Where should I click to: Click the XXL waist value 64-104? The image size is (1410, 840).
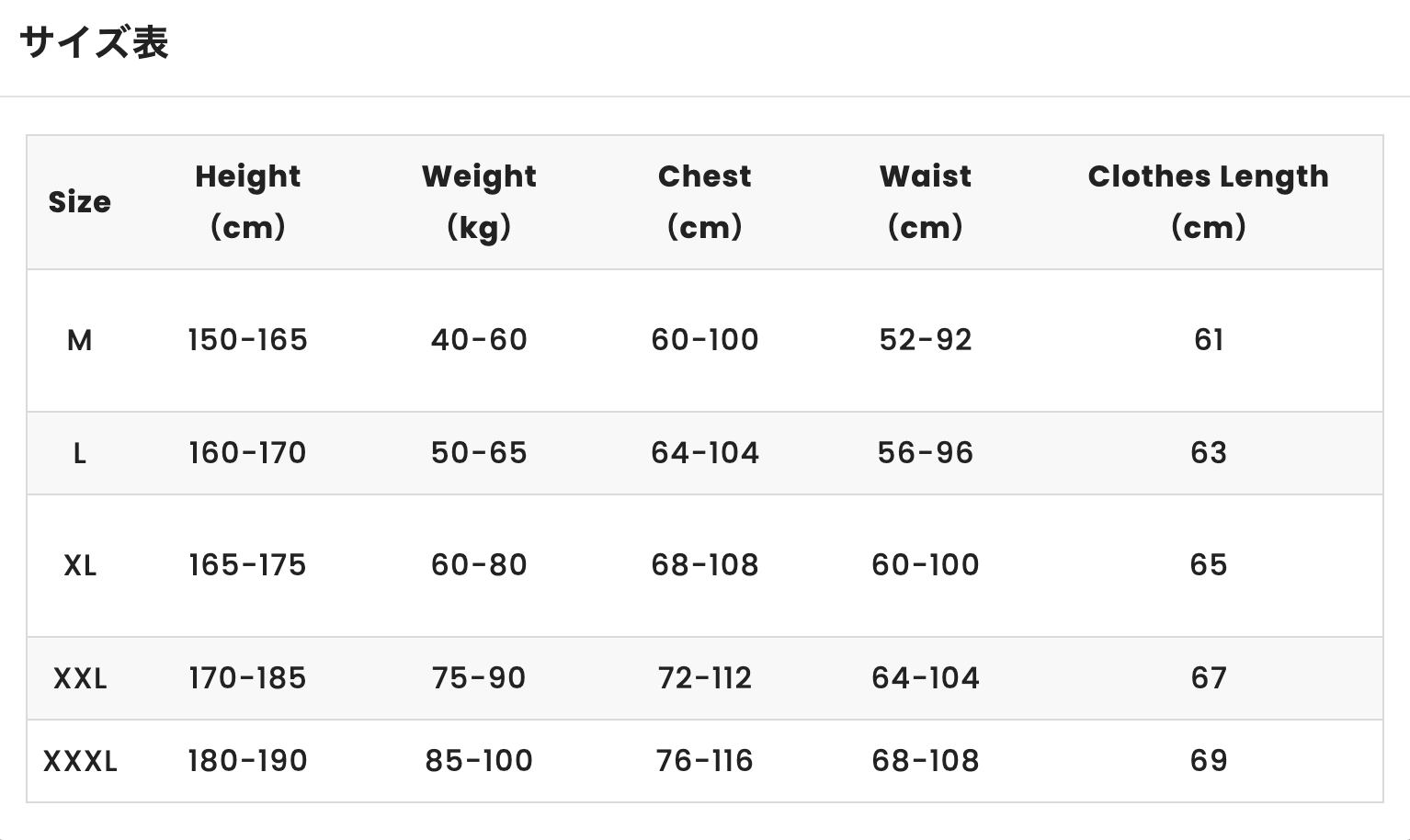click(x=926, y=677)
